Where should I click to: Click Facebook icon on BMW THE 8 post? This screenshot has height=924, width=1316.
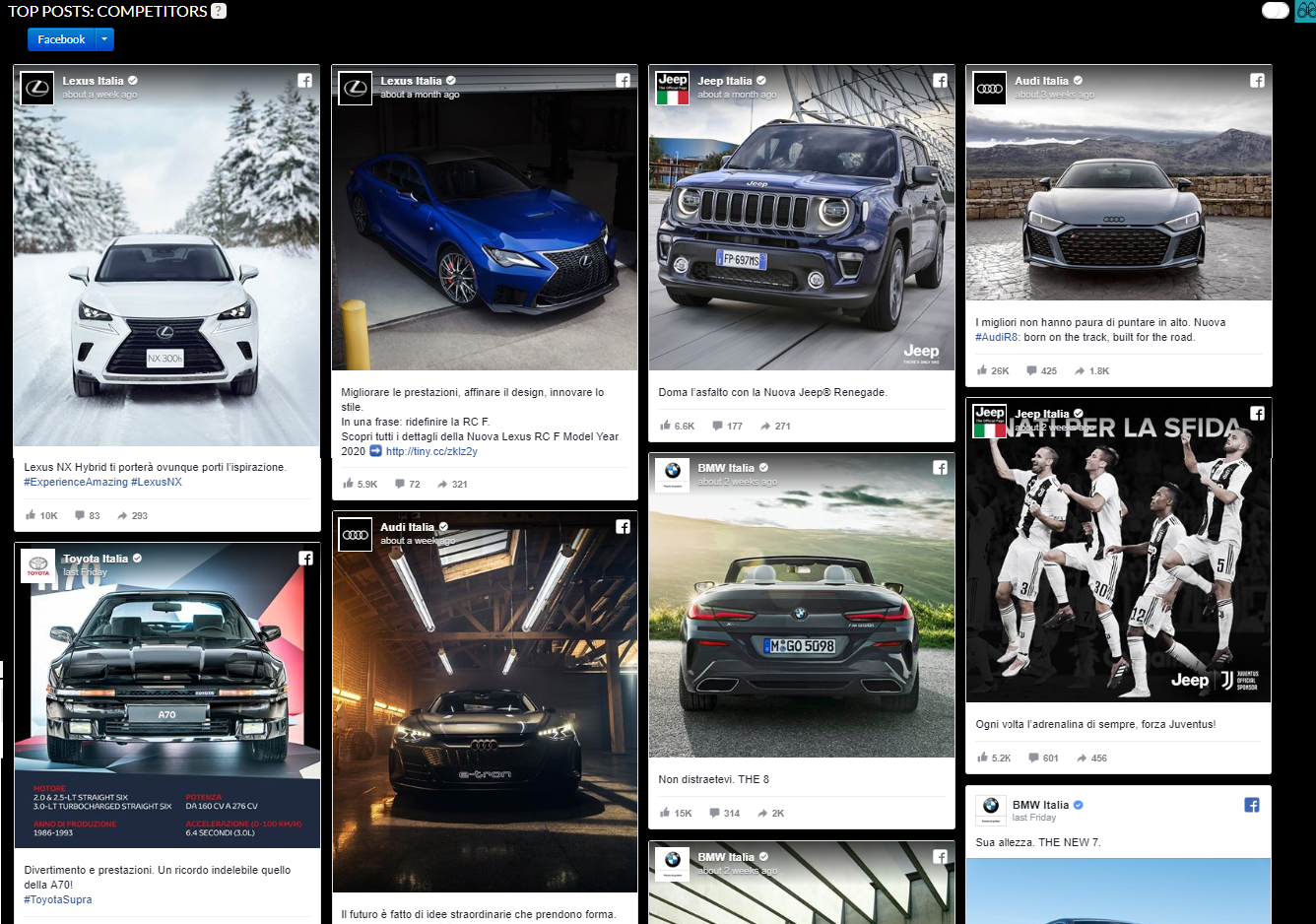pos(940,468)
